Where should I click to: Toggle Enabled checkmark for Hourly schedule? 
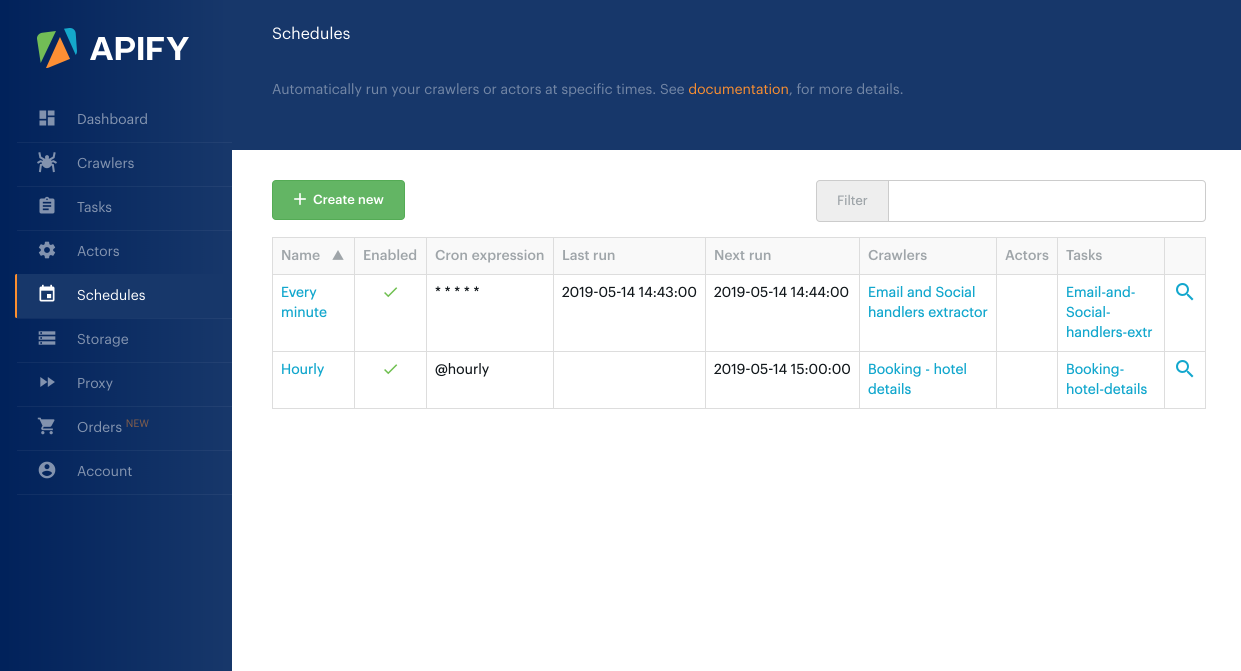(x=389, y=368)
